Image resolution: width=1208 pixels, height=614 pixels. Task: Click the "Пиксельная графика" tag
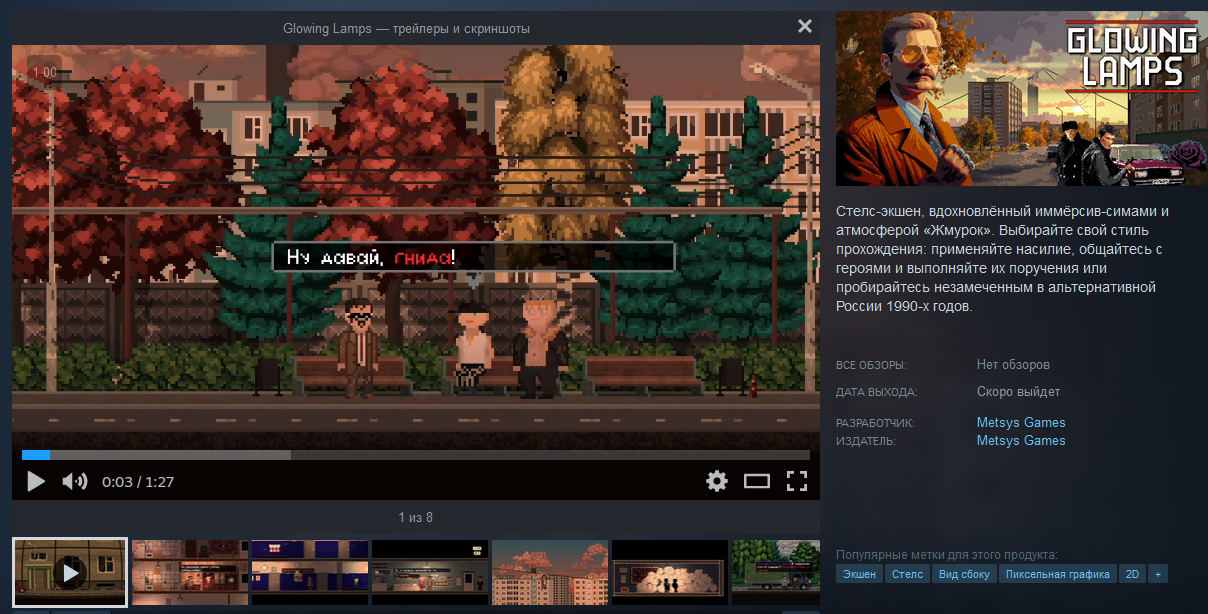pyautogui.click(x=1057, y=574)
